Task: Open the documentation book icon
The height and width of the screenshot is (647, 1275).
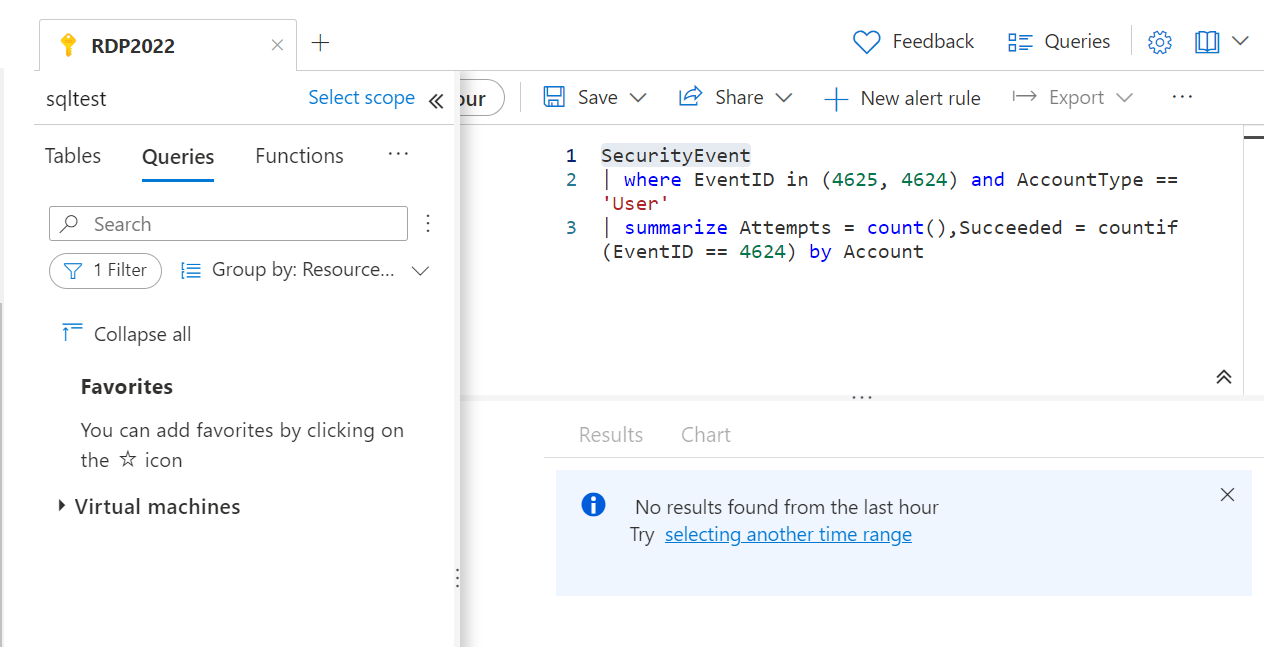Action: pos(1207,42)
